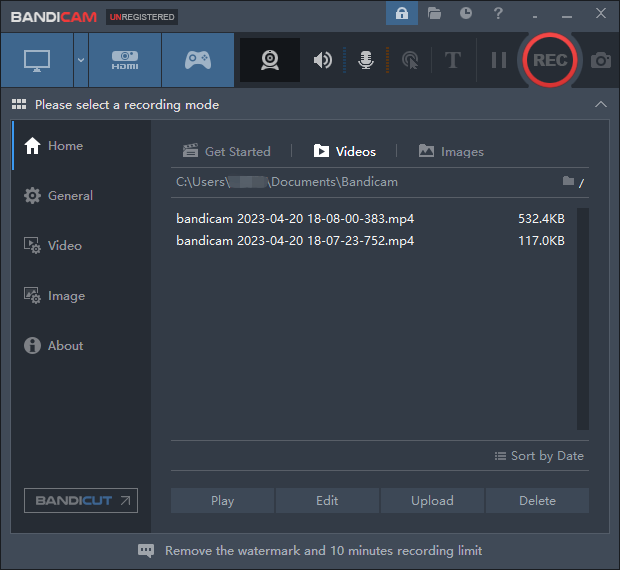This screenshot has height=570, width=620.
Task: Click the lock icon in title bar
Action: [x=402, y=13]
